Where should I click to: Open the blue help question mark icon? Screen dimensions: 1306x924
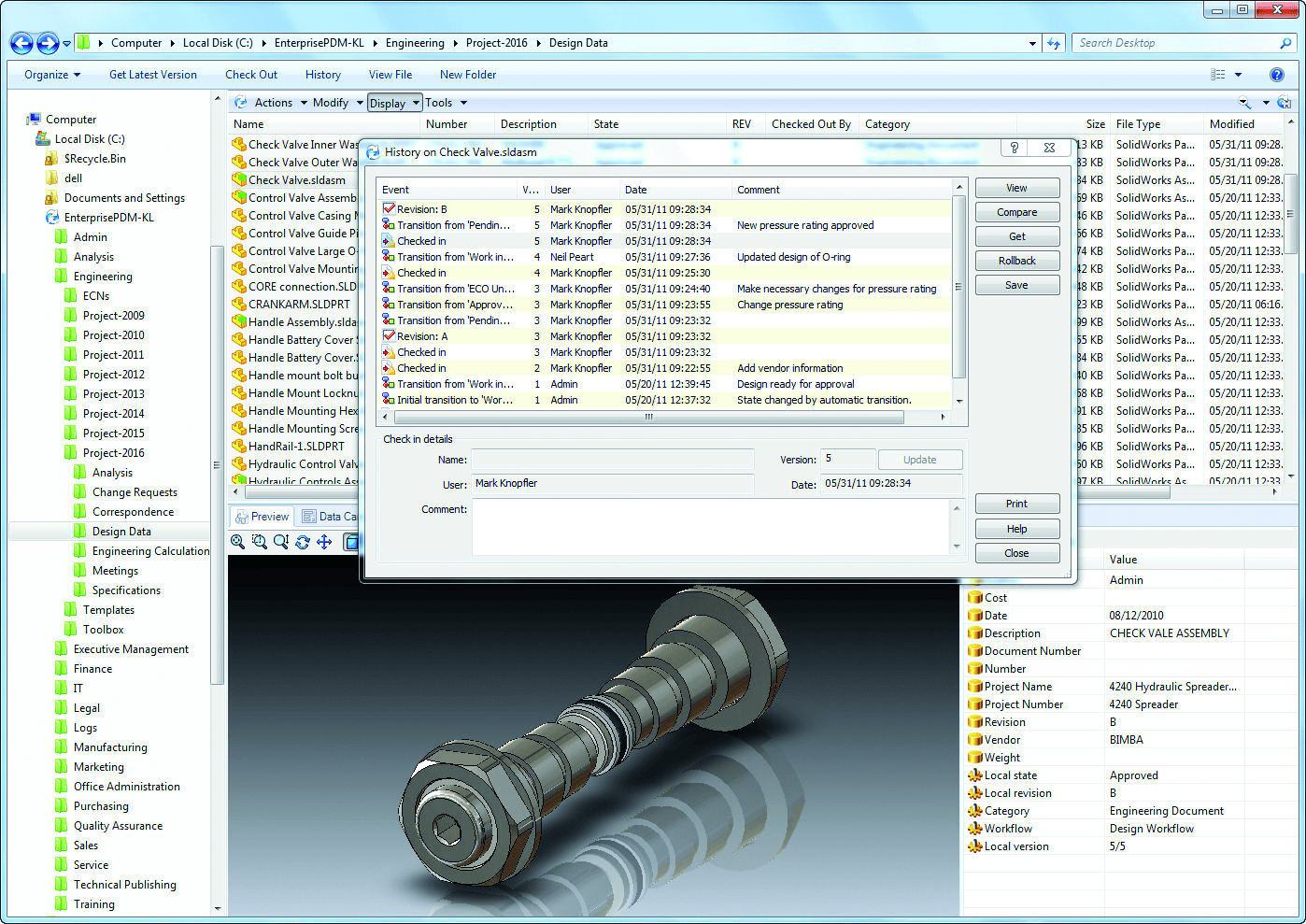(x=1276, y=75)
